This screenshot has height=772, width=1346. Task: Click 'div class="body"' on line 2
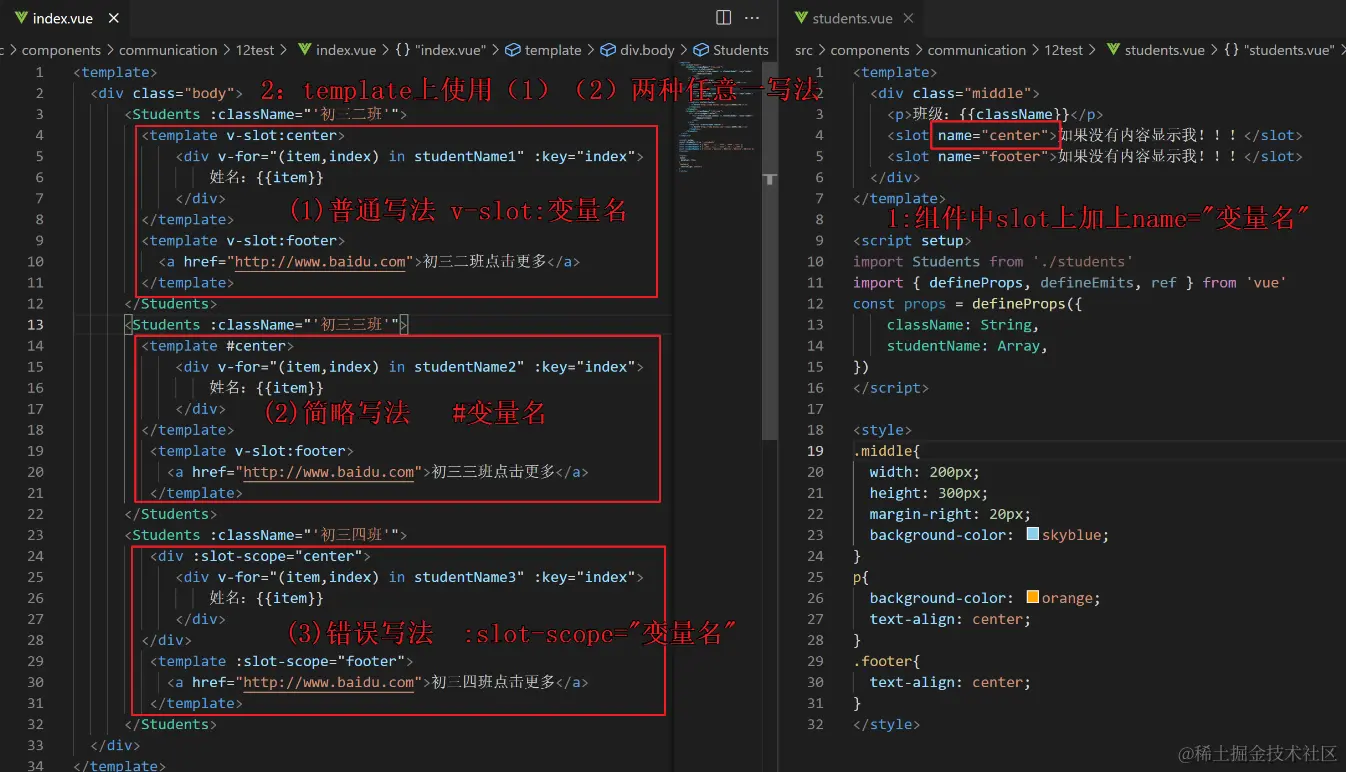tap(167, 93)
